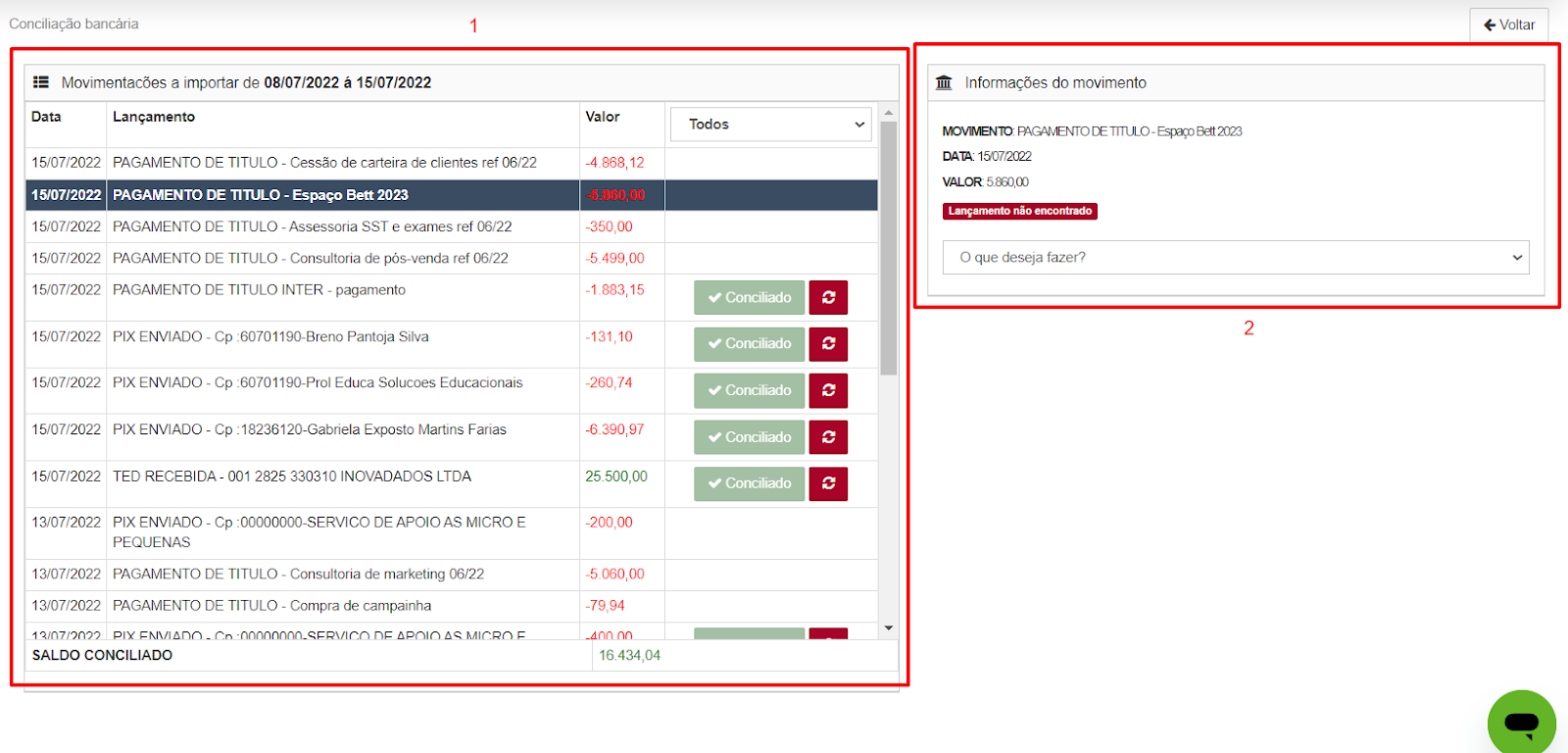Viewport: 1568px width, 753px height.
Task: Click Conciliado button for Prol Educa Solucoes PIX
Action: click(750, 390)
